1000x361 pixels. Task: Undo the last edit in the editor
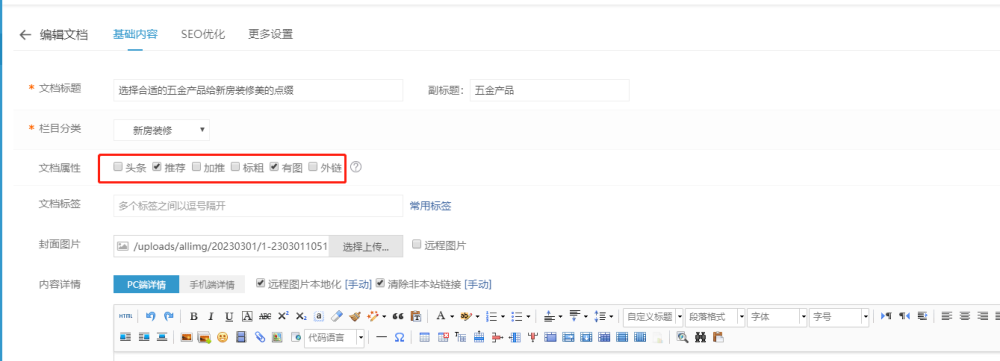(x=151, y=316)
